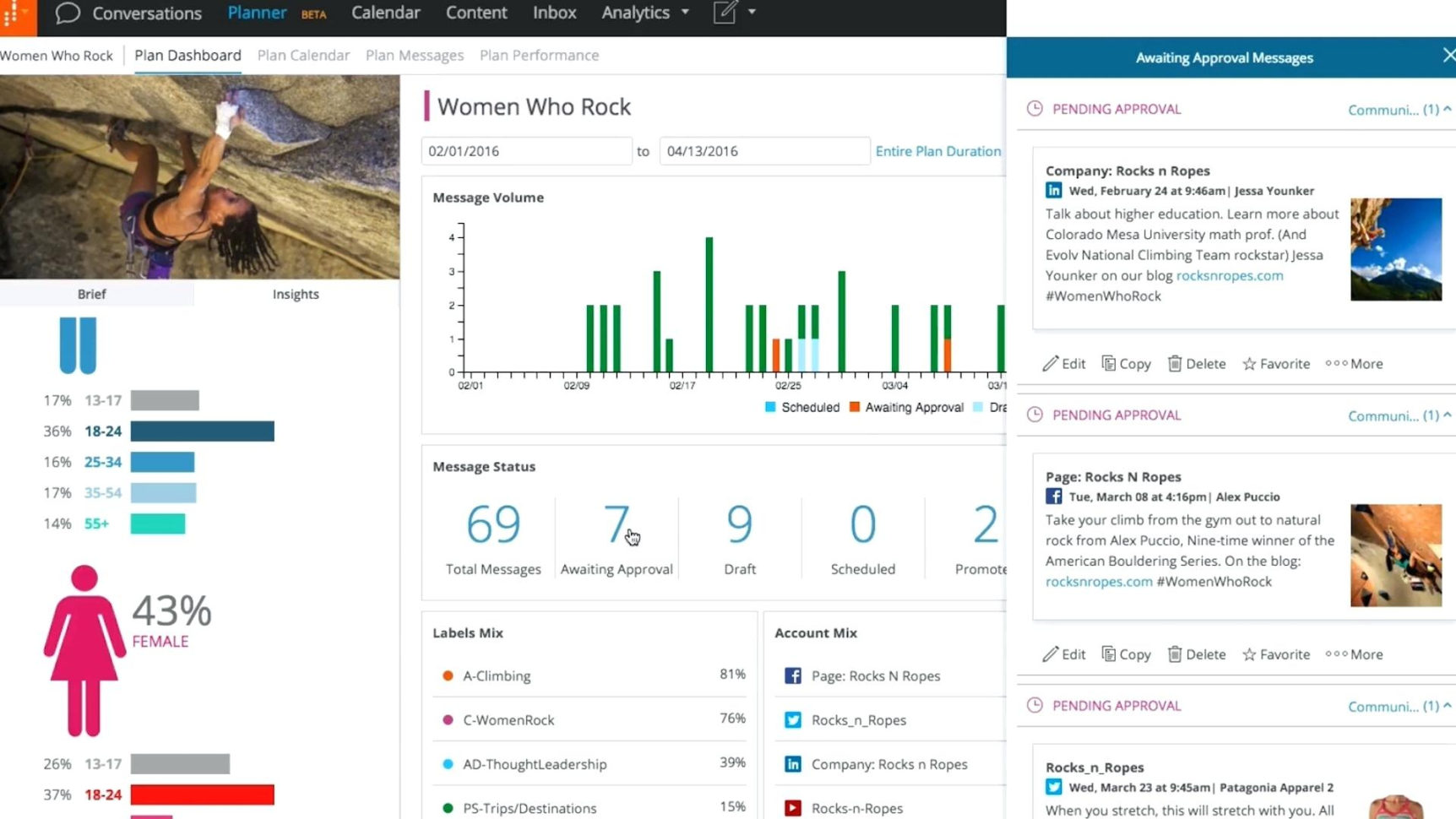Collapse the first Communi... (1) expander
Viewport: 1456px width, 819px height.
[x=1399, y=110]
